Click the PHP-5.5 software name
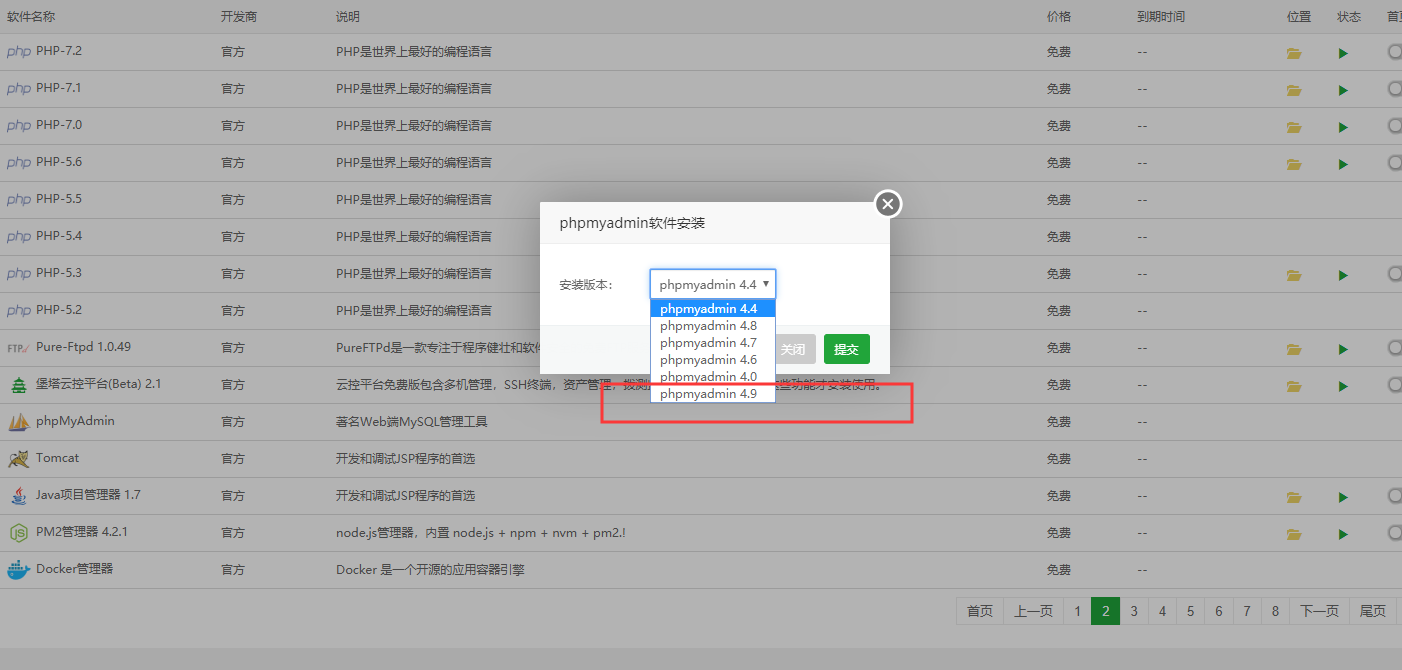Image resolution: width=1402 pixels, height=670 pixels. (59, 199)
